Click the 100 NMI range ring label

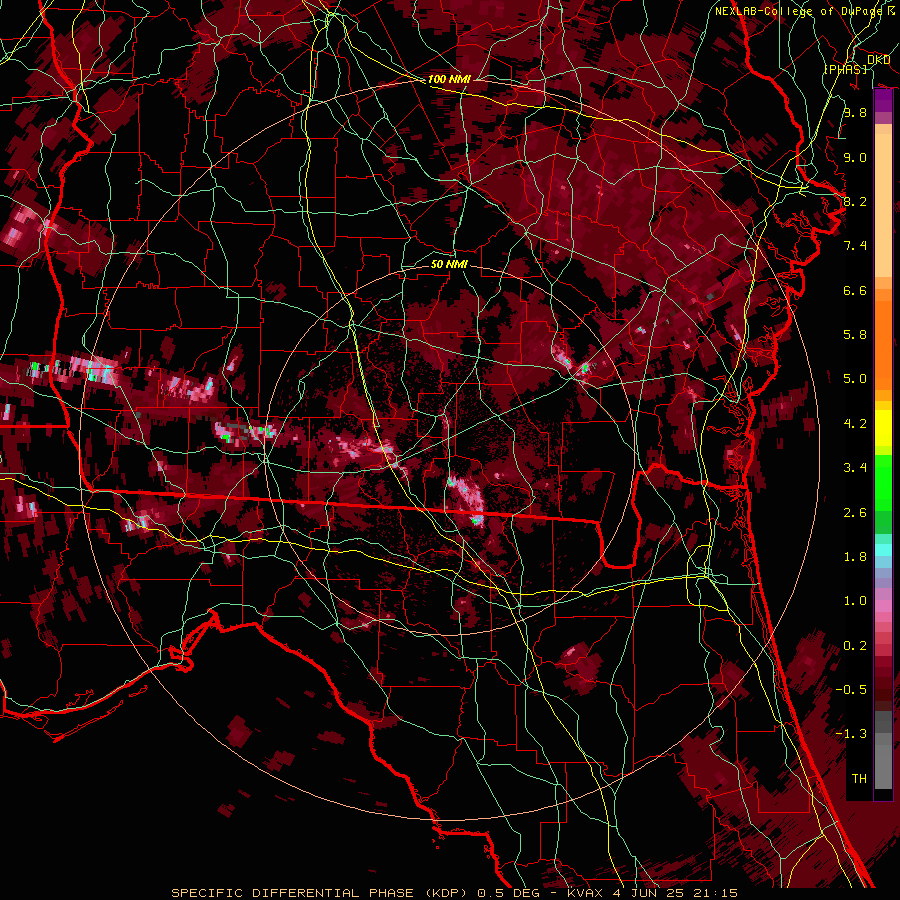pyautogui.click(x=449, y=79)
